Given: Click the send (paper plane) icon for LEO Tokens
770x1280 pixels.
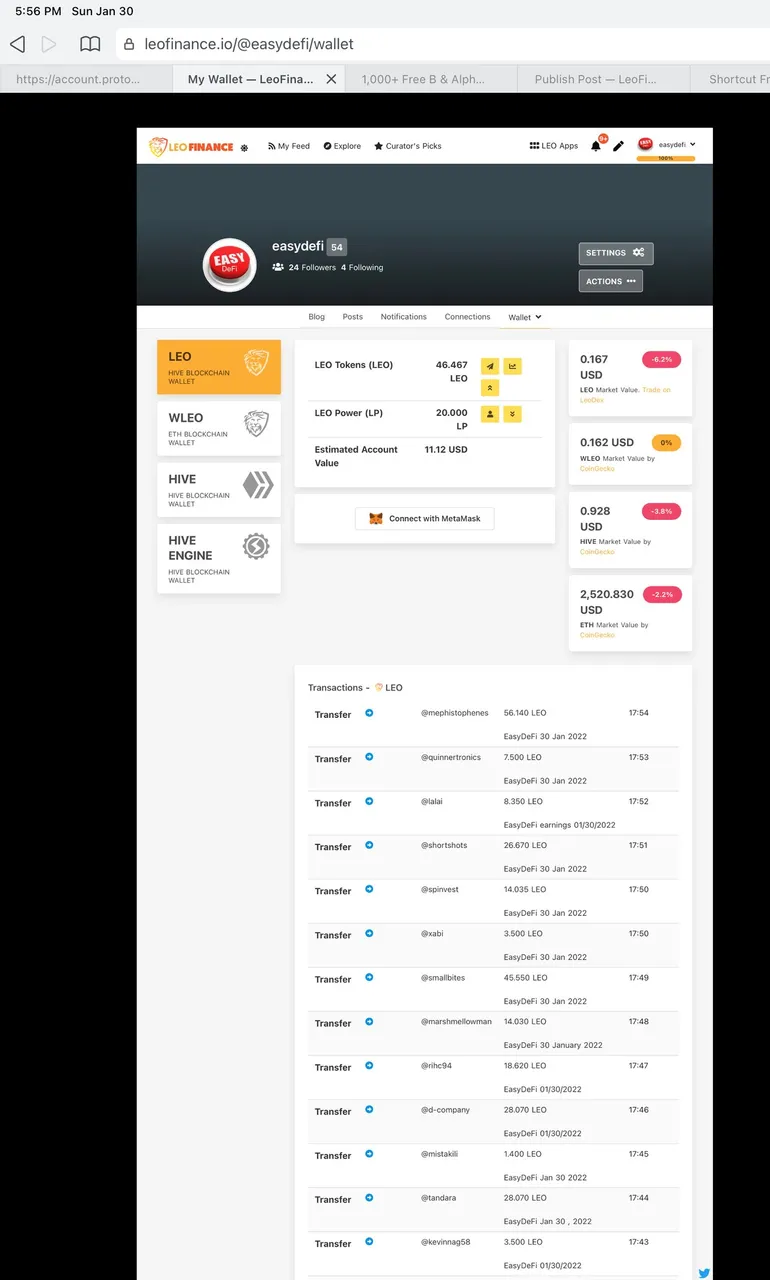Looking at the screenshot, I should (490, 366).
